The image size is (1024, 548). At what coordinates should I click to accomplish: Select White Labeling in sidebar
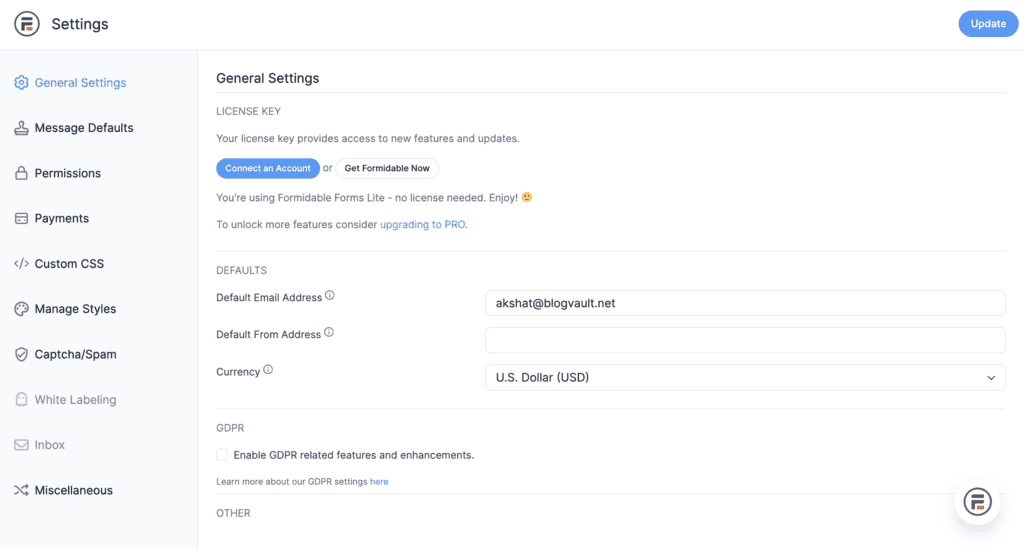click(x=75, y=400)
